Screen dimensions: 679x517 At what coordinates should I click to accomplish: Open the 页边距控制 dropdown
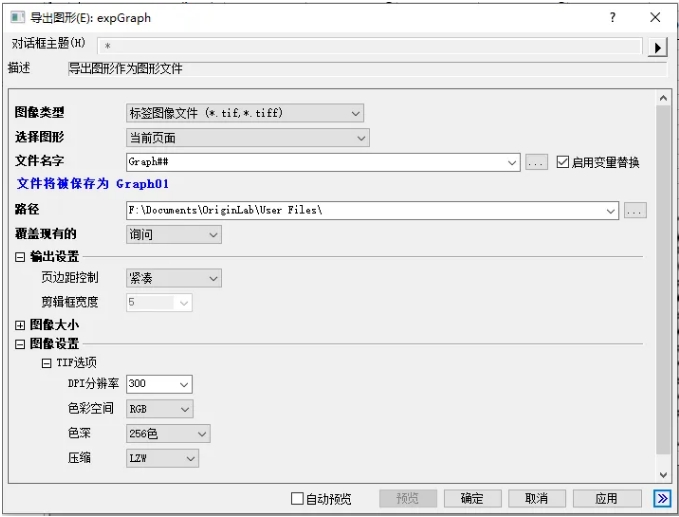pos(174,278)
